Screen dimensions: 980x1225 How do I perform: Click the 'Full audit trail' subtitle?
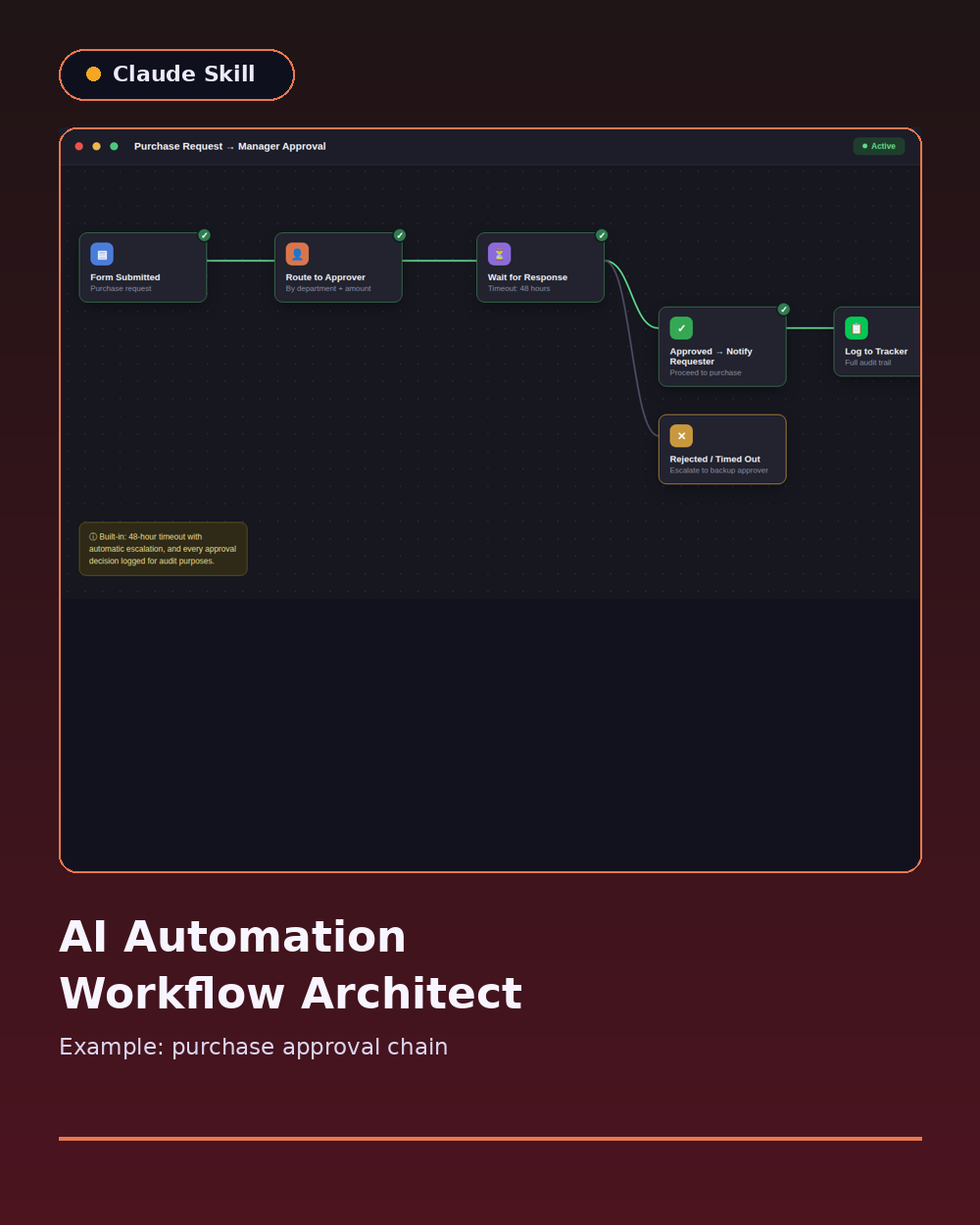pyautogui.click(x=868, y=363)
